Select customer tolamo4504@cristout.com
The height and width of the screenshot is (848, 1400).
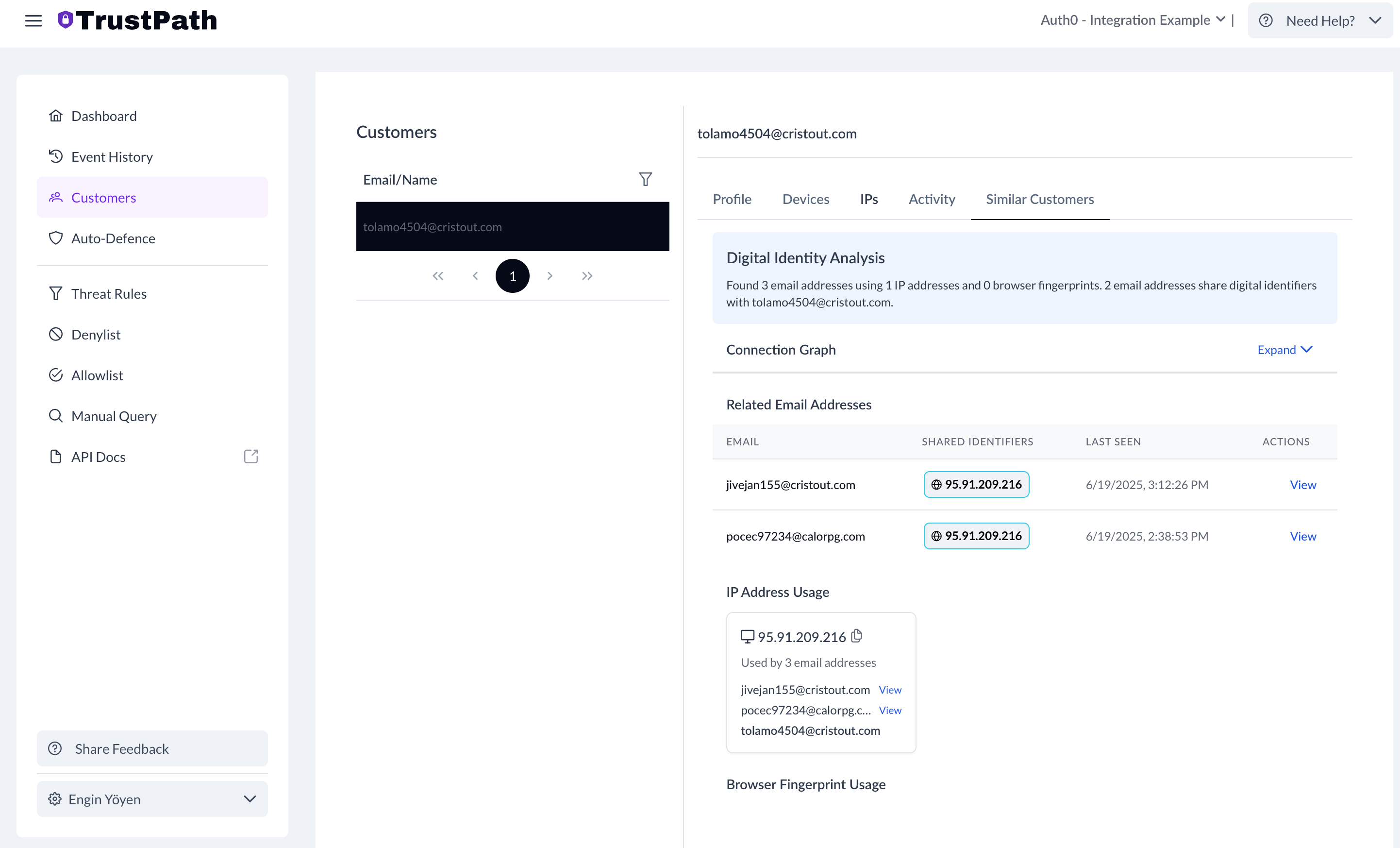[513, 226]
